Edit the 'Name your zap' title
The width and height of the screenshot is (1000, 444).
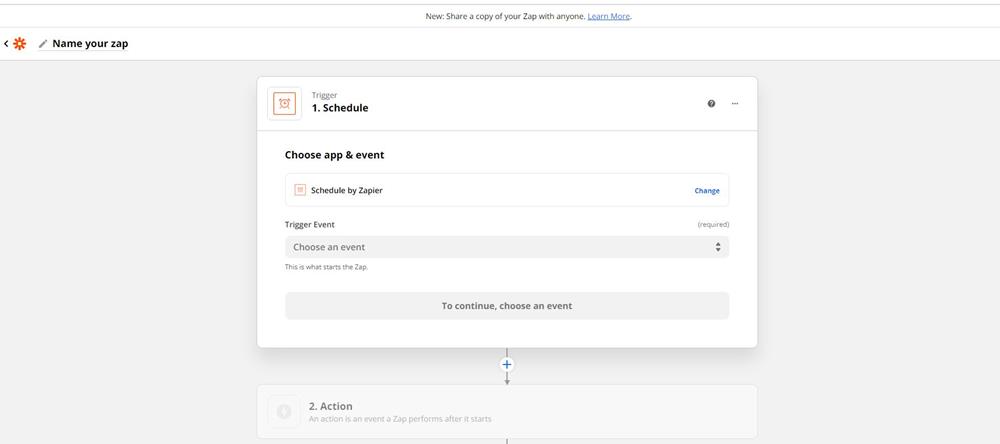(90, 44)
